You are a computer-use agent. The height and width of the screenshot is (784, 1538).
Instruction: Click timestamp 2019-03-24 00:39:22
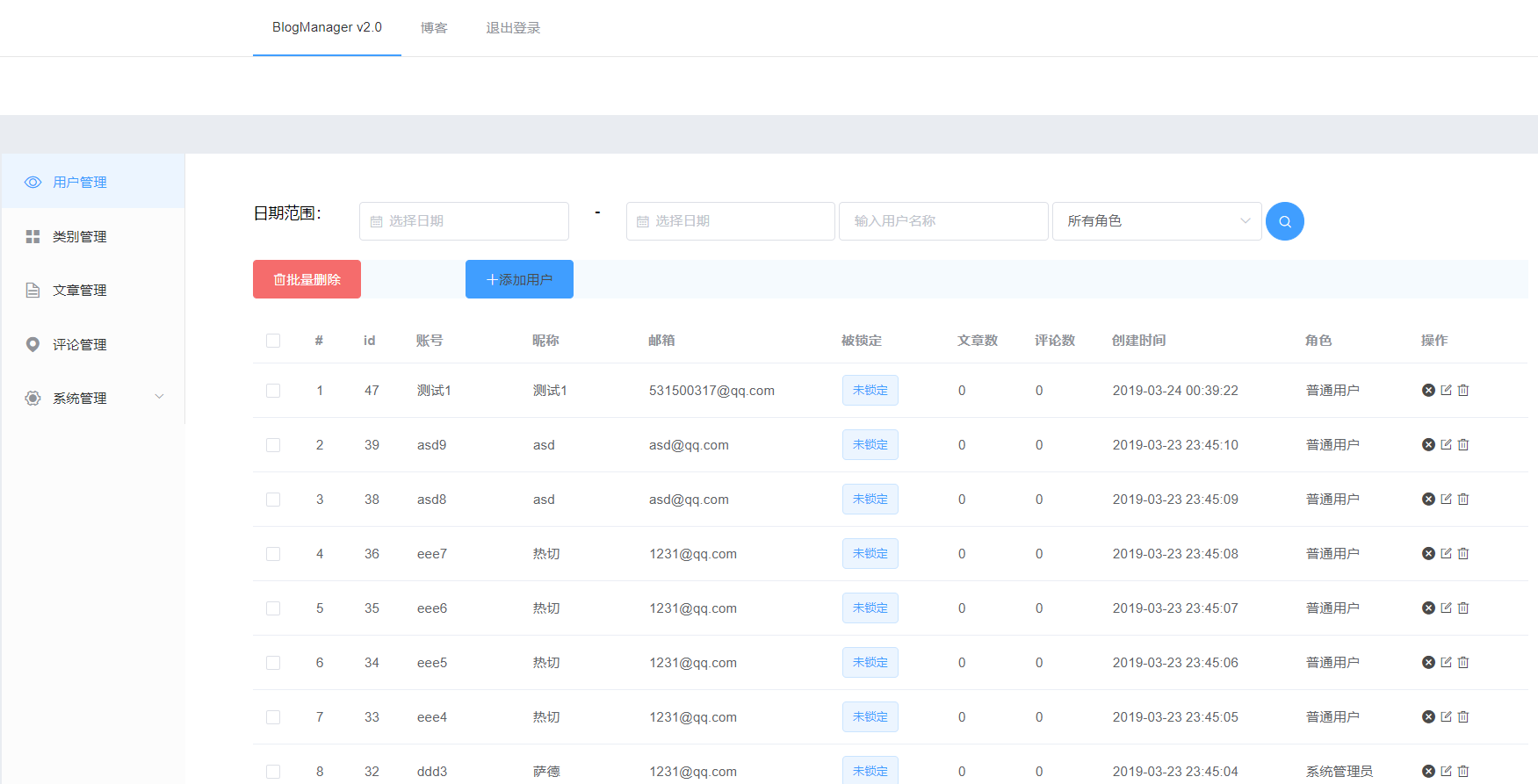[1175, 391]
